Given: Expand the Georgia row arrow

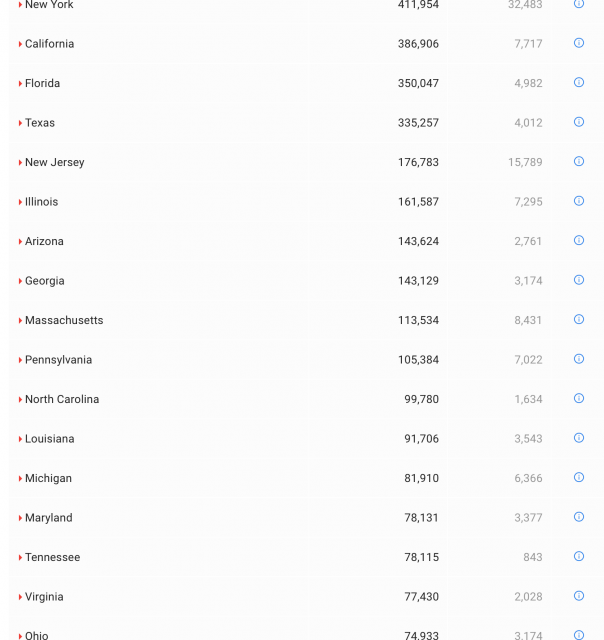Looking at the screenshot, I should [20, 281].
